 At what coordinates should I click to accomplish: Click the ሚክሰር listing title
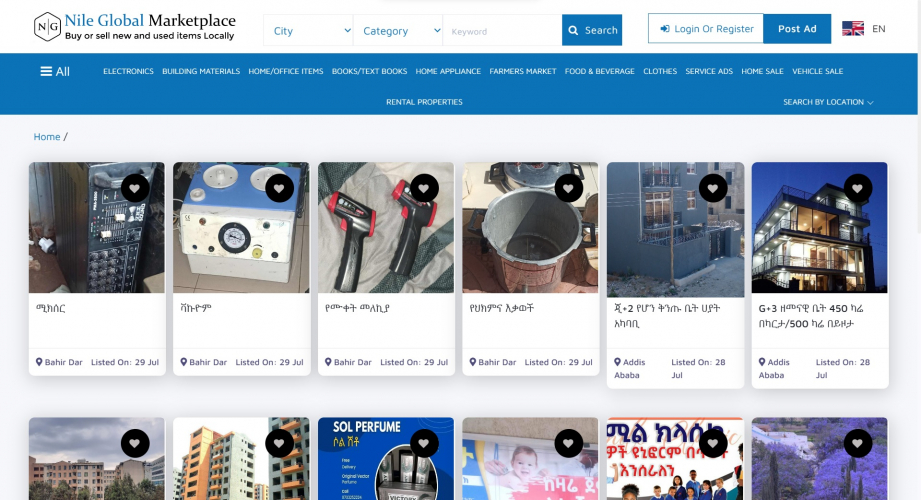[51, 308]
